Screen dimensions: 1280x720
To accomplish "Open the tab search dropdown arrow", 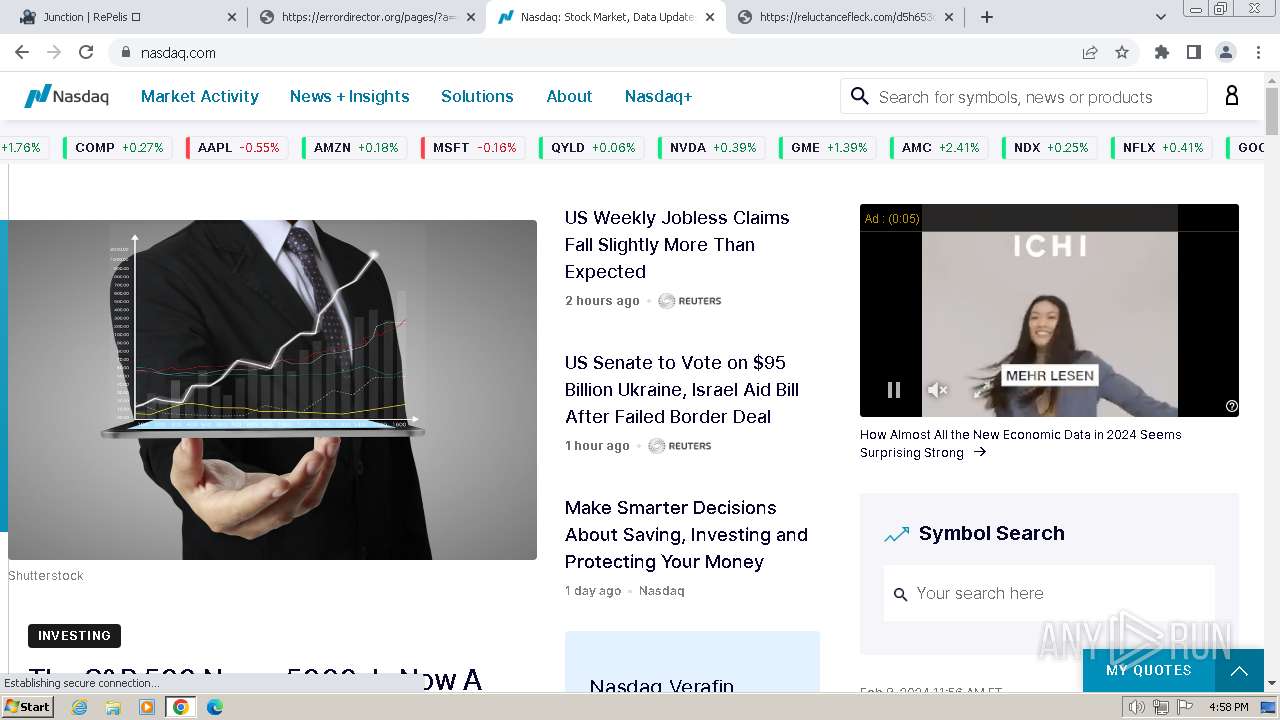I will (1161, 17).
